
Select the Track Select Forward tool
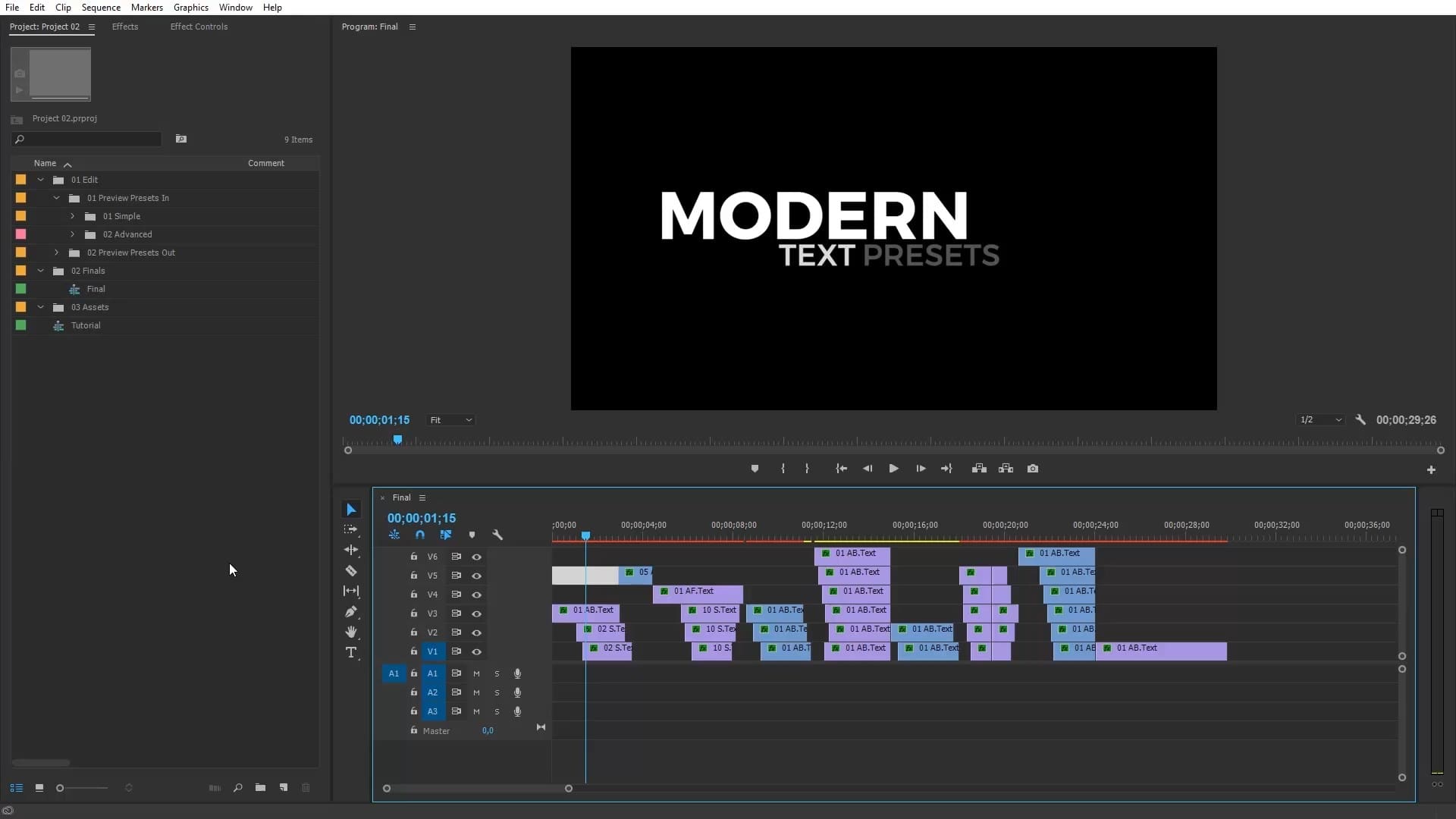[x=351, y=530]
